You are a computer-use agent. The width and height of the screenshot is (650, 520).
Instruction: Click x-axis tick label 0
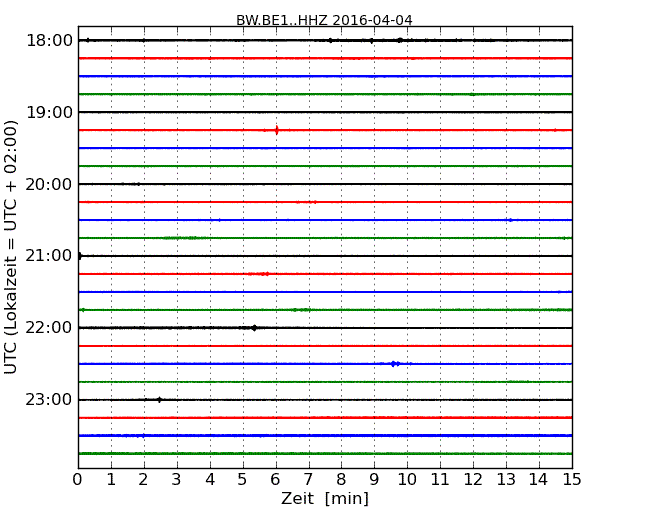pos(78,480)
